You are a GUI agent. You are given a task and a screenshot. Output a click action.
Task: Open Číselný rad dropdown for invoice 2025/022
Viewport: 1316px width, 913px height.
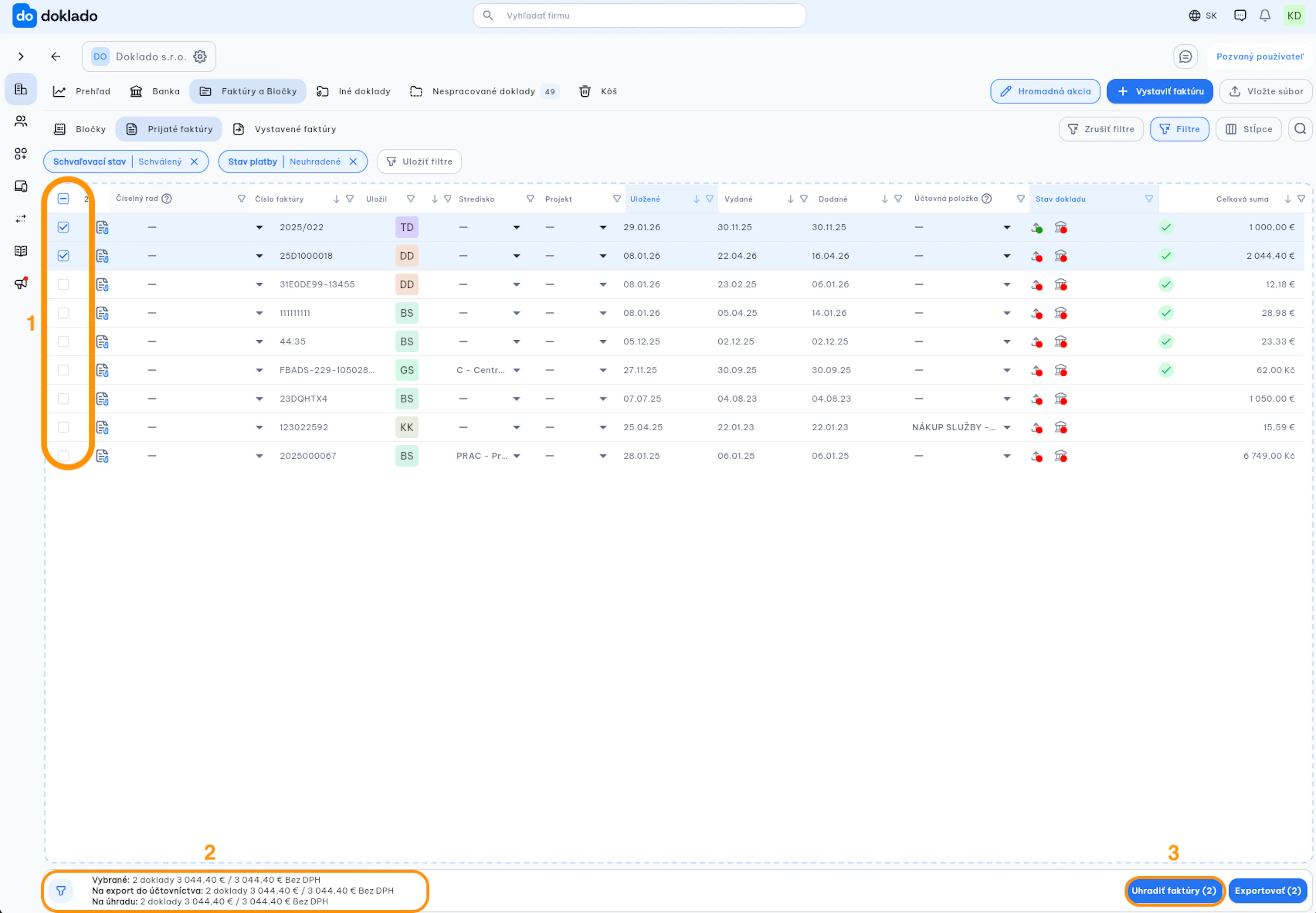tap(259, 228)
